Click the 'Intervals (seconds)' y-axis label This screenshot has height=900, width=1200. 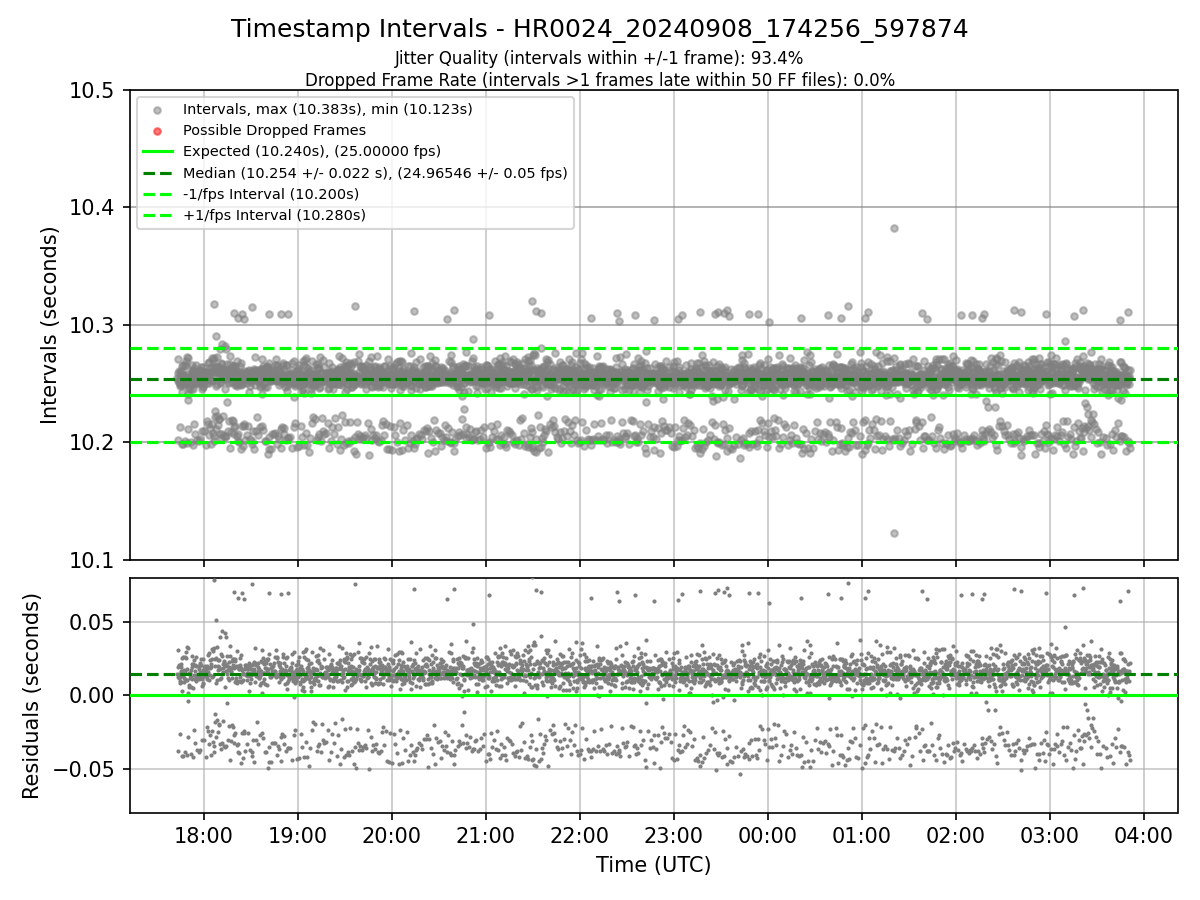[50, 325]
